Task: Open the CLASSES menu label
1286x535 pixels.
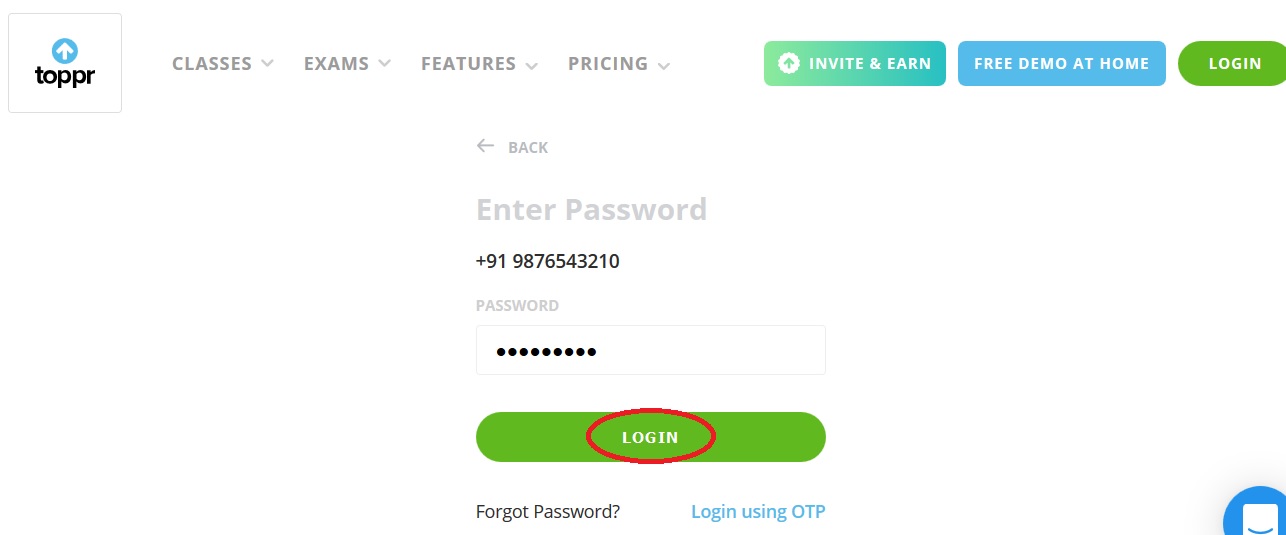Action: click(x=210, y=64)
